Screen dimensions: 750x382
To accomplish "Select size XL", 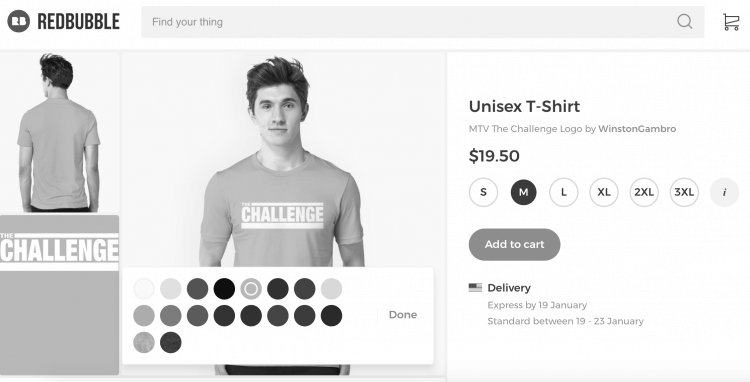I will tap(604, 192).
